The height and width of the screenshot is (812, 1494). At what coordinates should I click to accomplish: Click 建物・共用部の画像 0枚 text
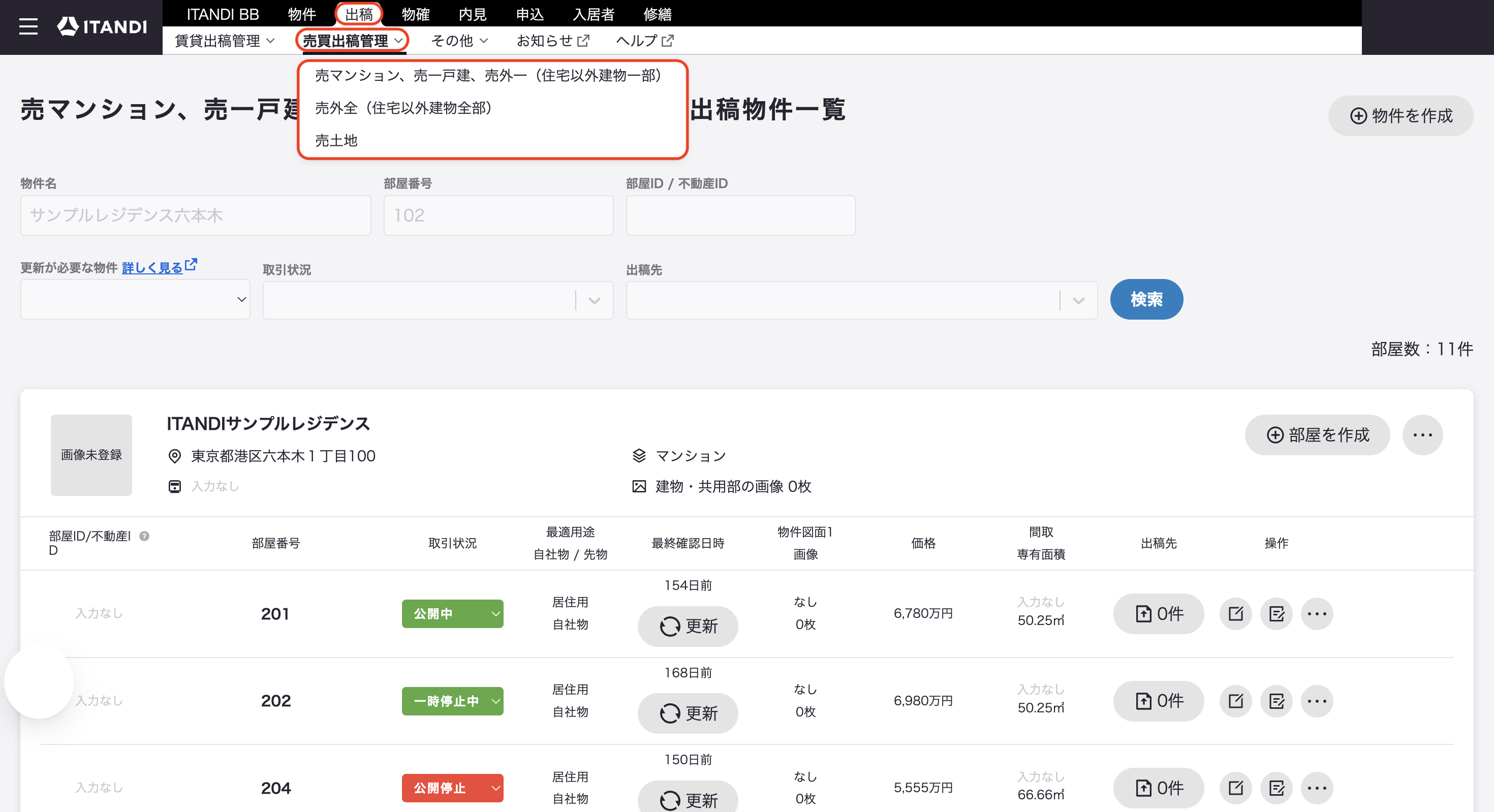click(x=733, y=486)
